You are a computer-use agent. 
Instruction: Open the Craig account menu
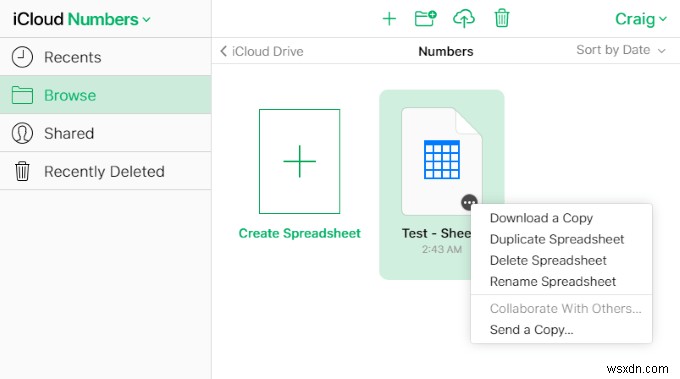point(640,19)
